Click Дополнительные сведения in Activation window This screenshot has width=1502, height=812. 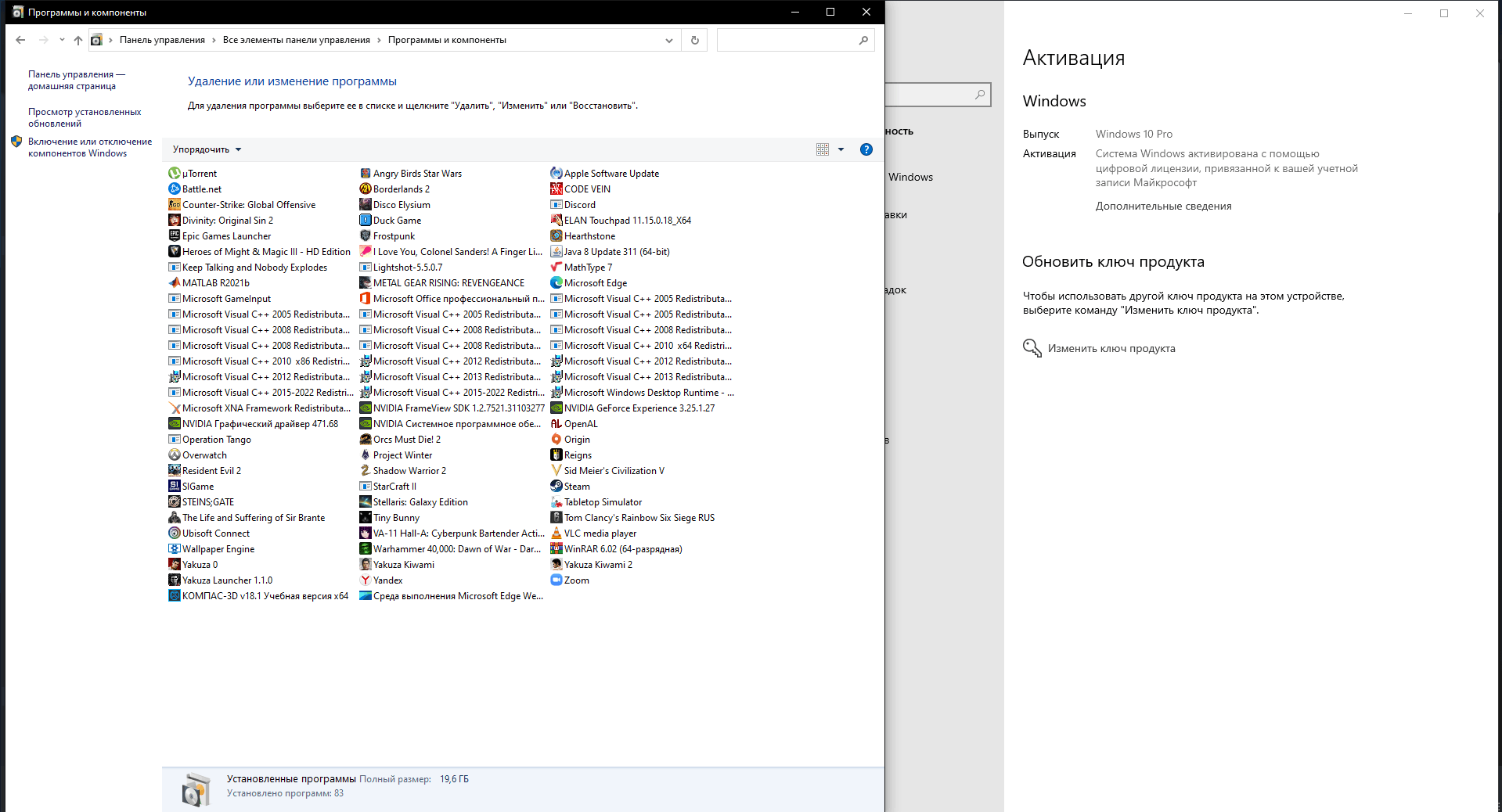[x=1163, y=207]
